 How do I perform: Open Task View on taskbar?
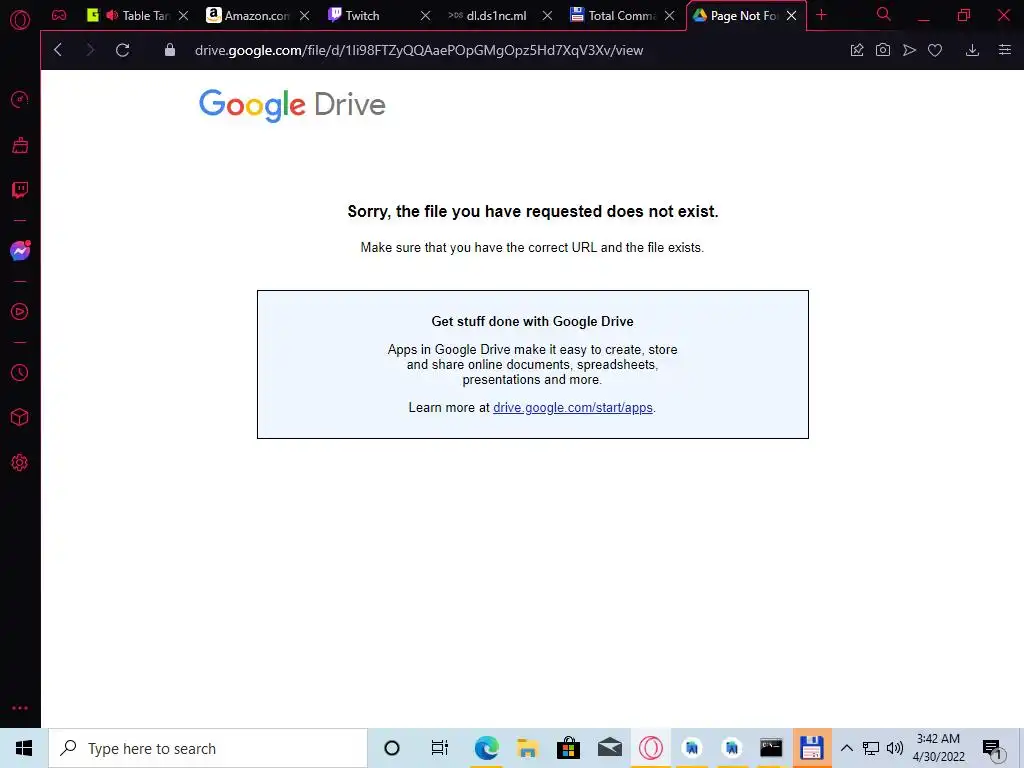[440, 748]
